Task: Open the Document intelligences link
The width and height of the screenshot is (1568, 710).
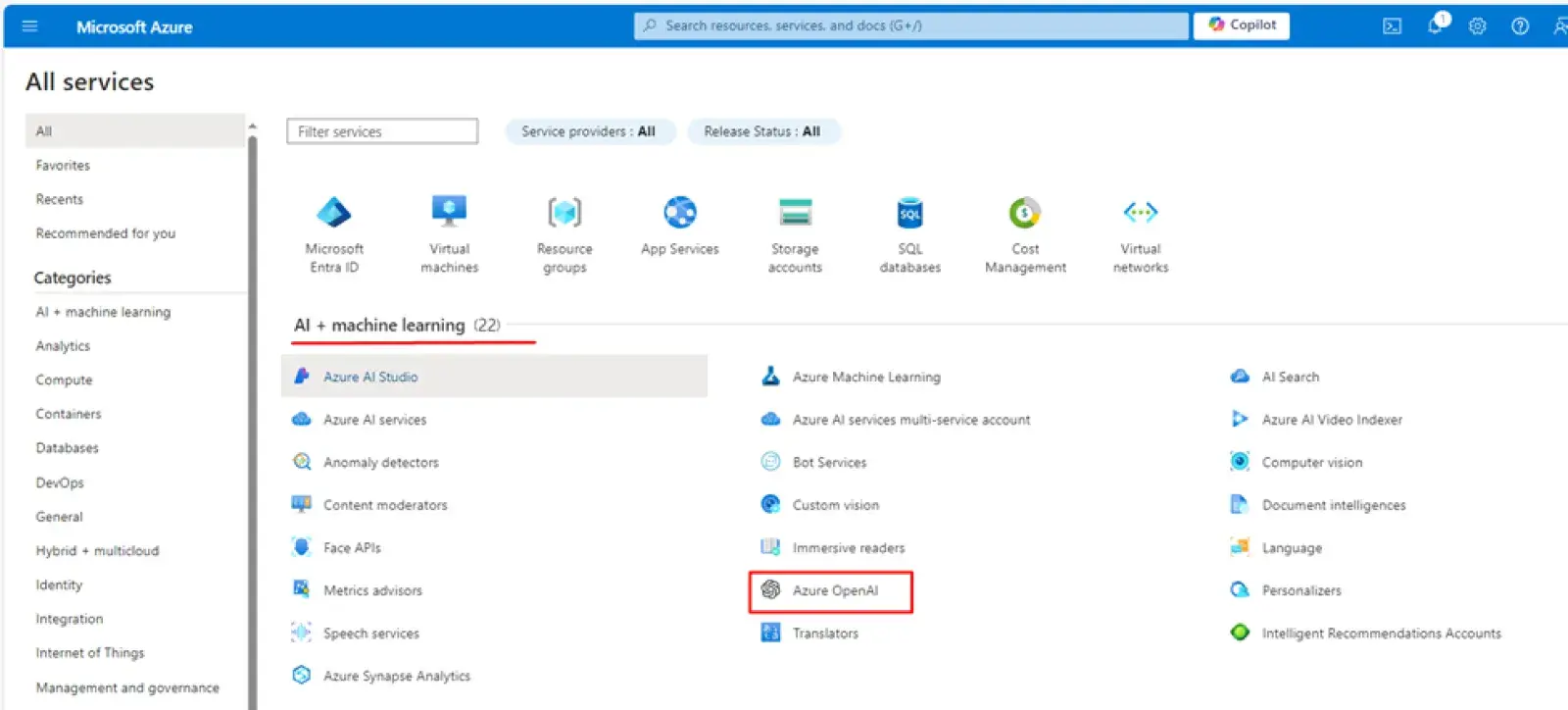Action: (x=1334, y=505)
